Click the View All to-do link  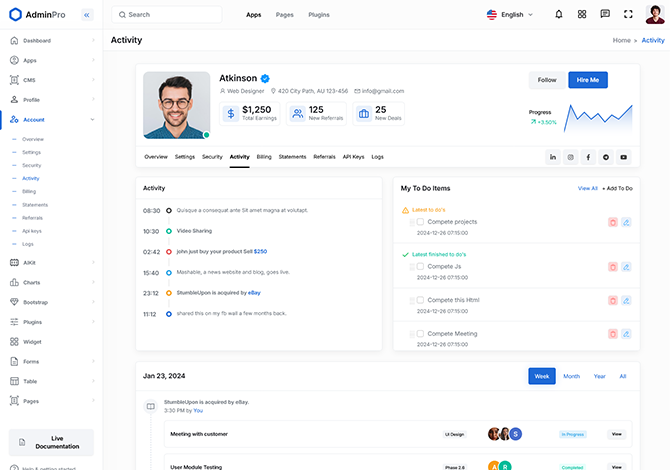click(x=587, y=188)
